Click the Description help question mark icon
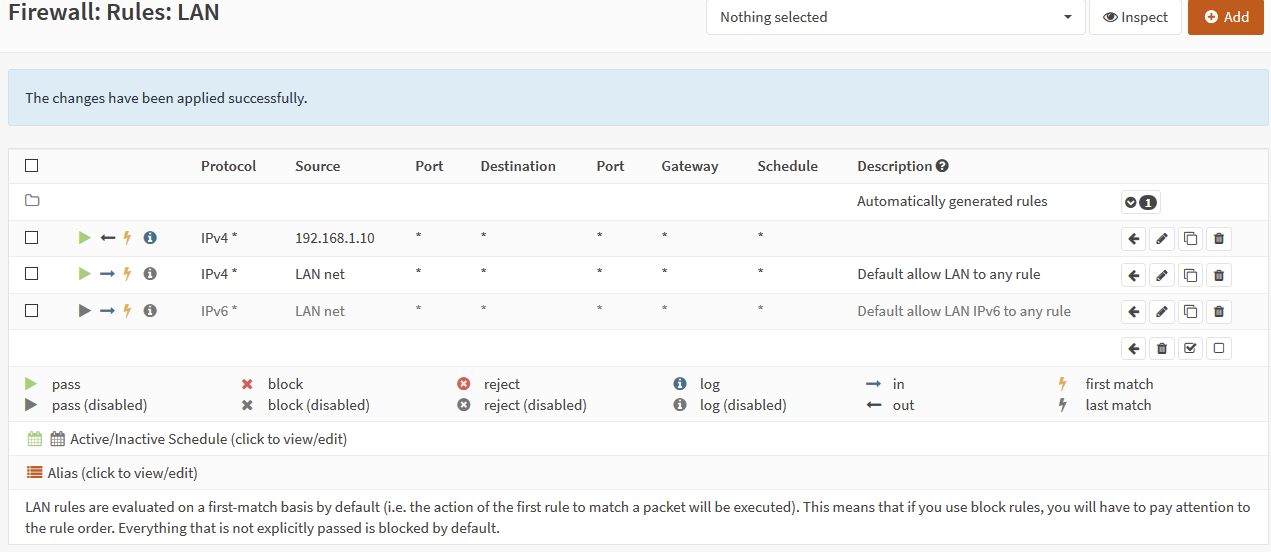Screen dimensions: 1271x552 (942, 166)
